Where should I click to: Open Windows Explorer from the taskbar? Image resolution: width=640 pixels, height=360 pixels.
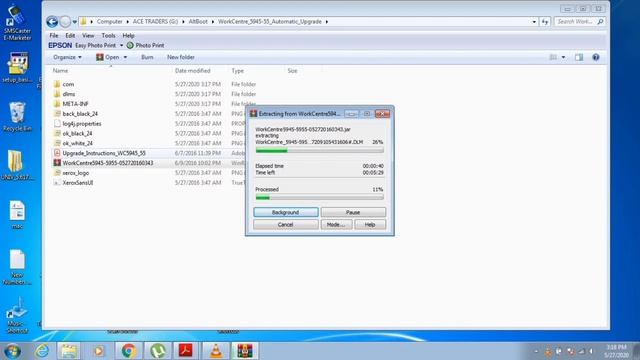click(69, 351)
